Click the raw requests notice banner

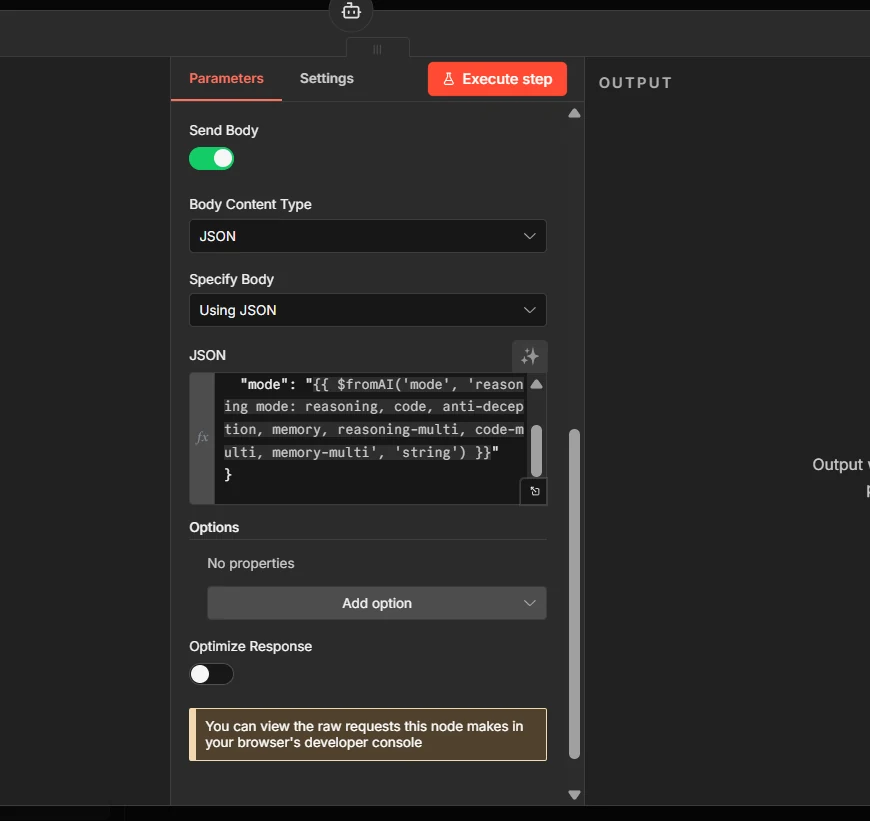[367, 734]
